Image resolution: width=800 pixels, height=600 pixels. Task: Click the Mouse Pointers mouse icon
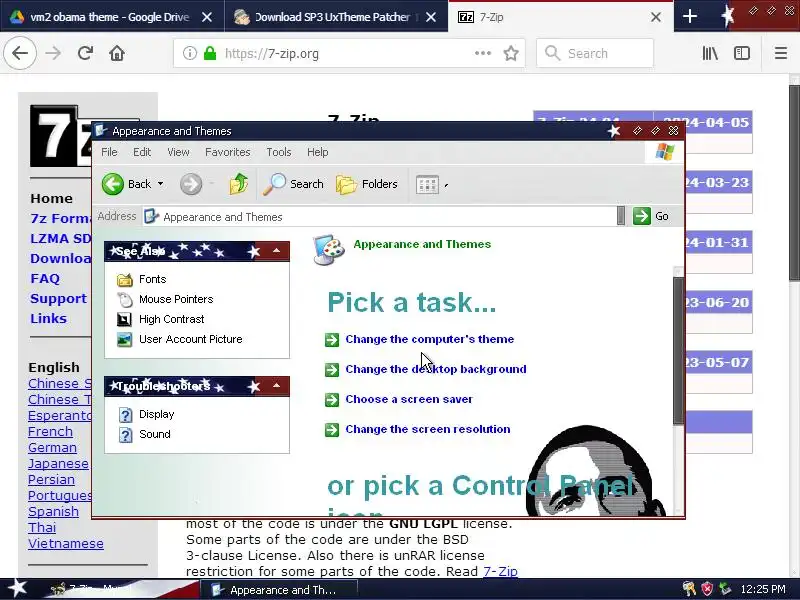pos(124,299)
